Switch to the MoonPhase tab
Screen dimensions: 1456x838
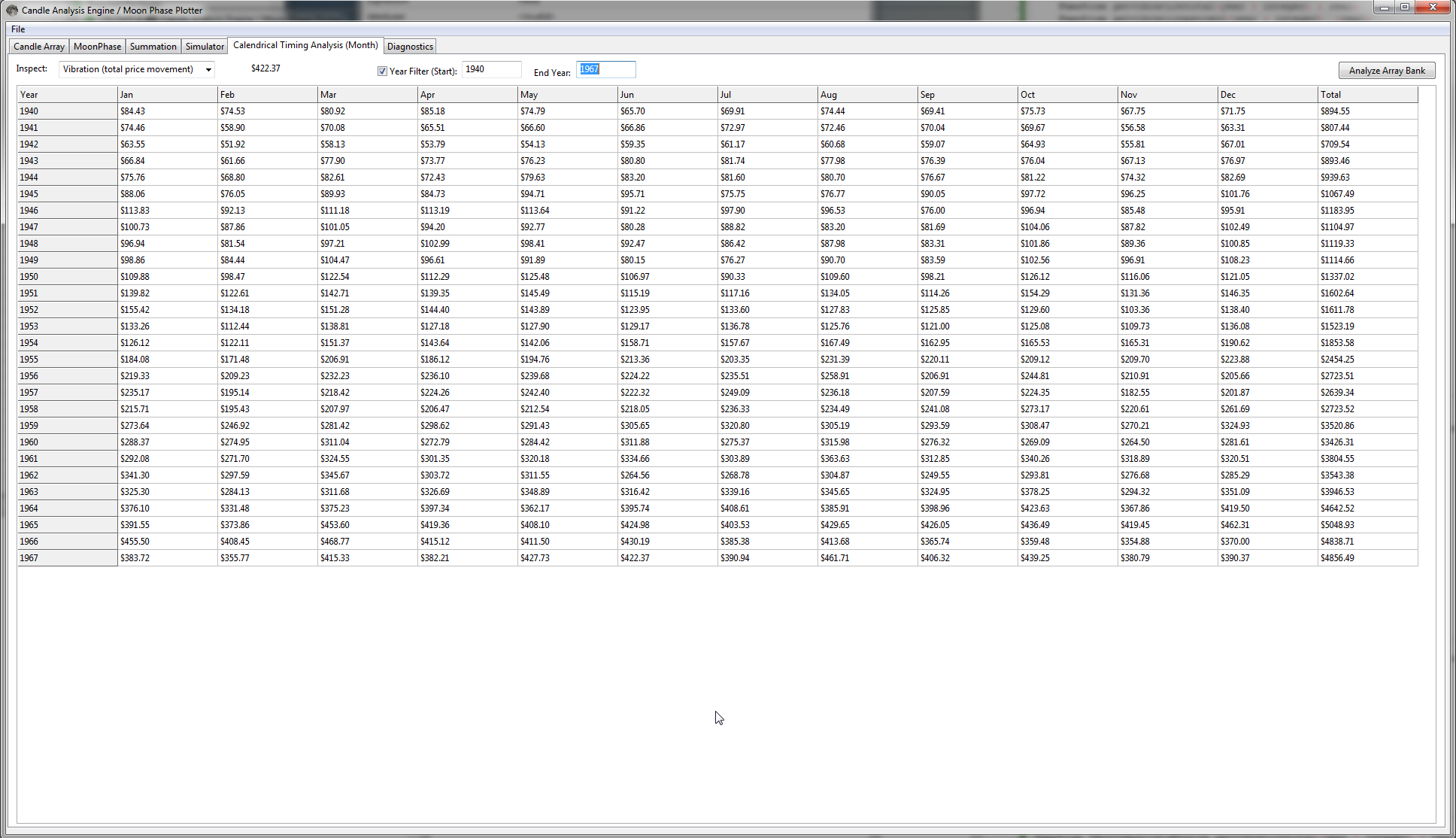(x=97, y=47)
